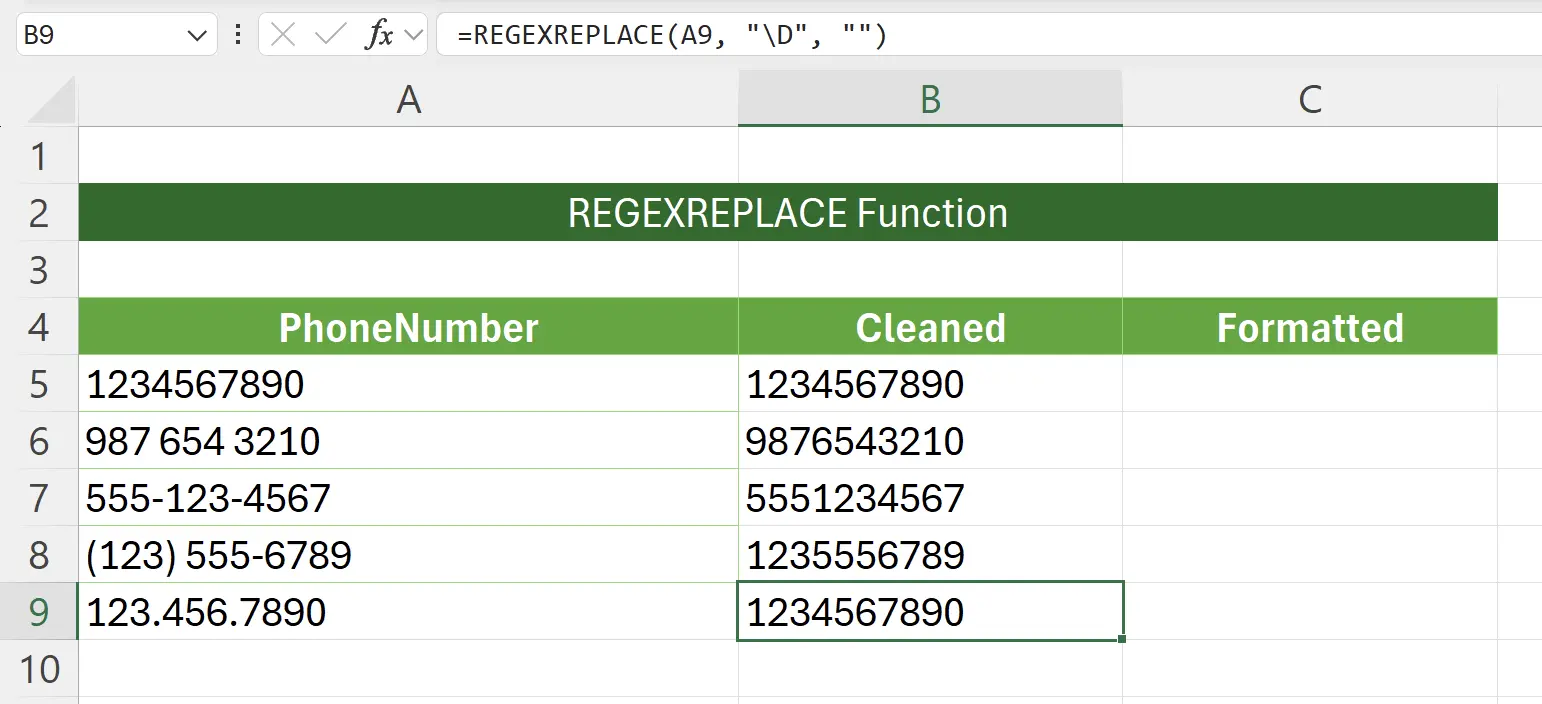1542x704 pixels.
Task: Select row header 4
Action: [40, 327]
